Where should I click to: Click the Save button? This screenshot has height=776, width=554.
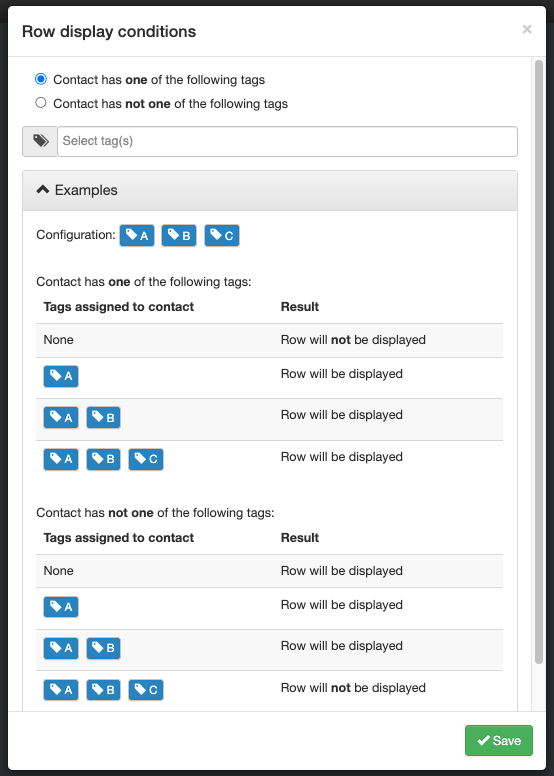(x=499, y=740)
